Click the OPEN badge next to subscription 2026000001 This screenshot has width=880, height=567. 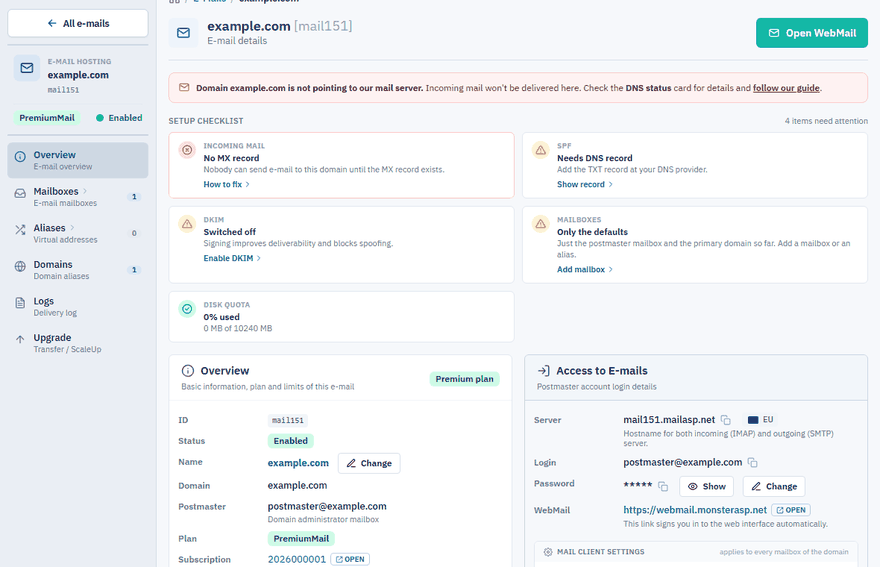[350, 559]
